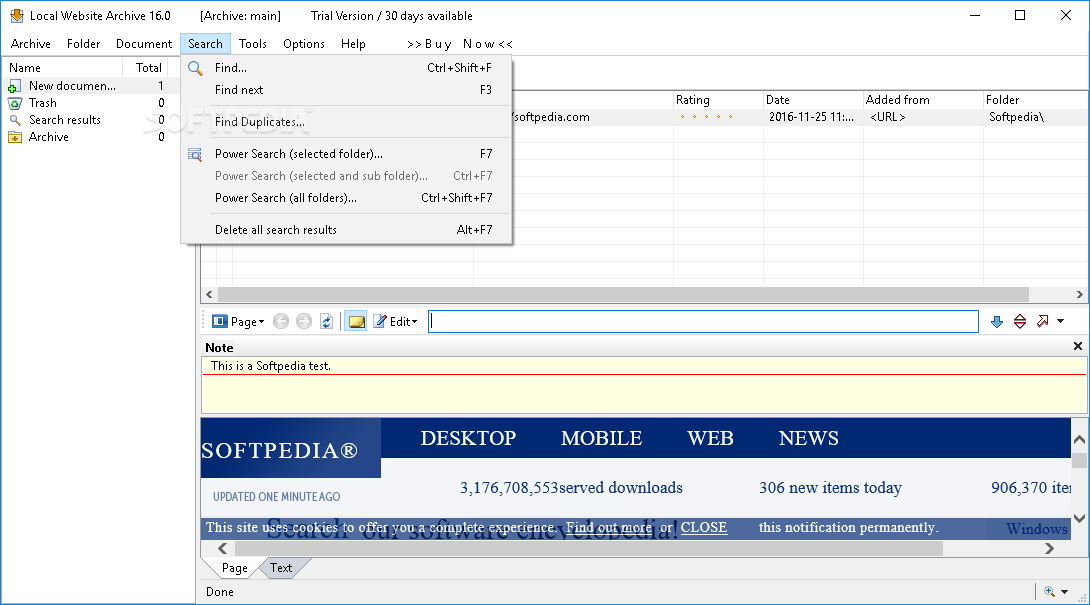The width and height of the screenshot is (1090, 605).
Task: Click the app icon in title bar
Action: (17, 15)
